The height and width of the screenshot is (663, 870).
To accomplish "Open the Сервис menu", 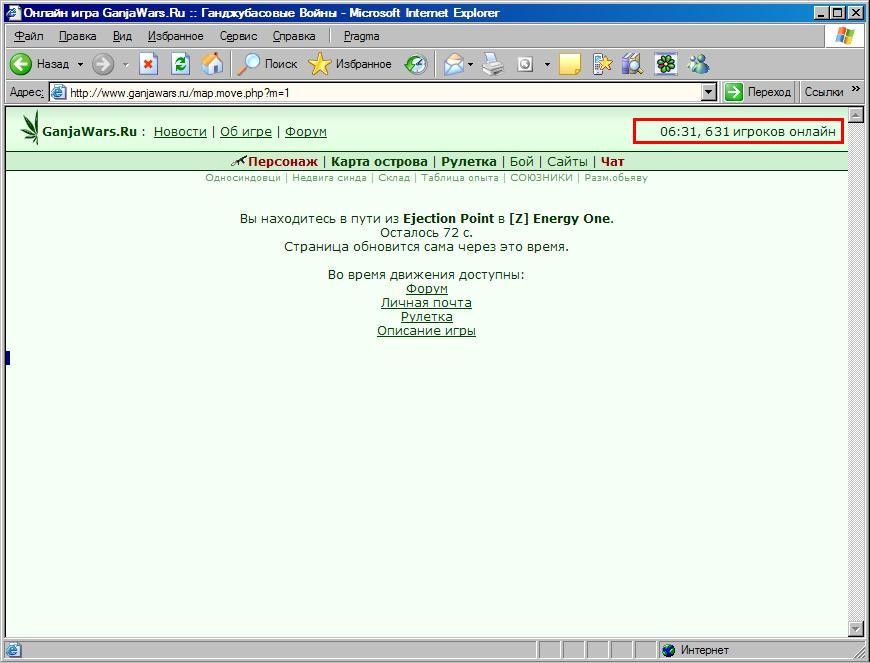I will 238,36.
